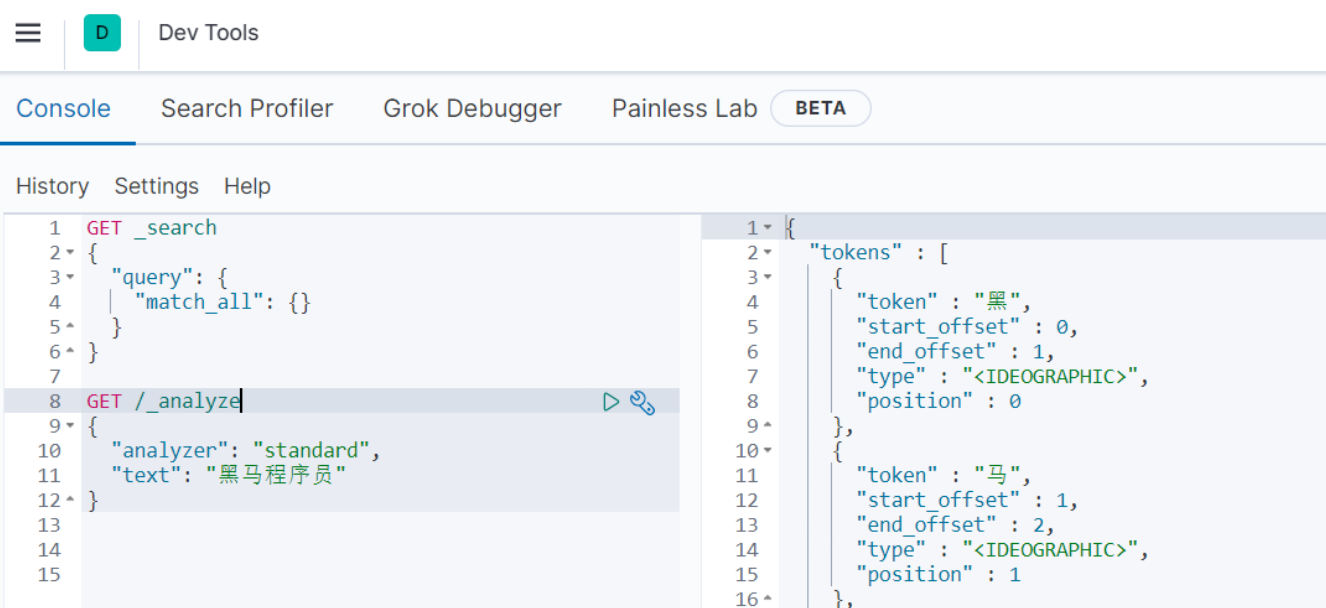Open the wrench request options menu

pyautogui.click(x=642, y=403)
